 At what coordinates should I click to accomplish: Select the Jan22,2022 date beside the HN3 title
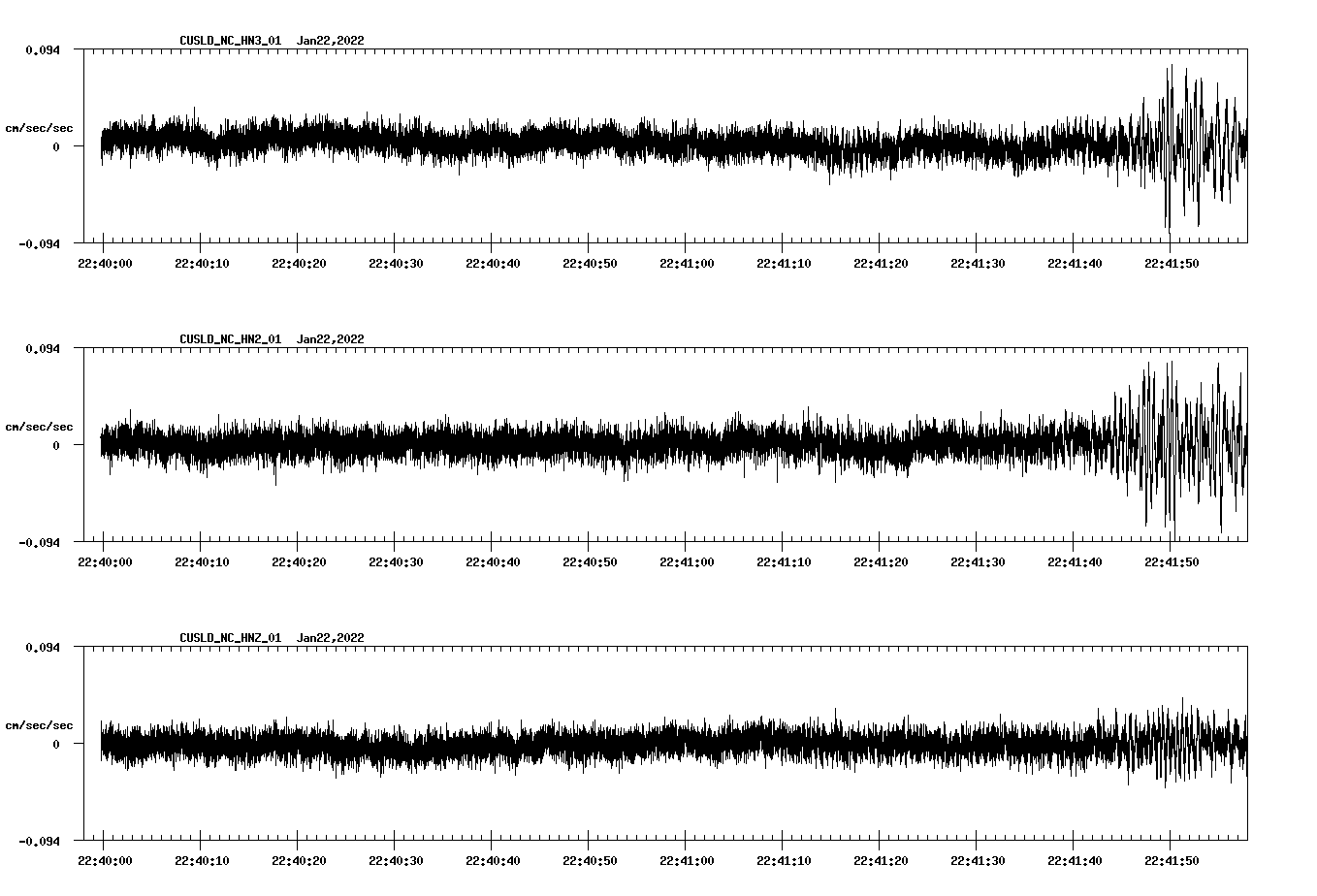pos(331,41)
